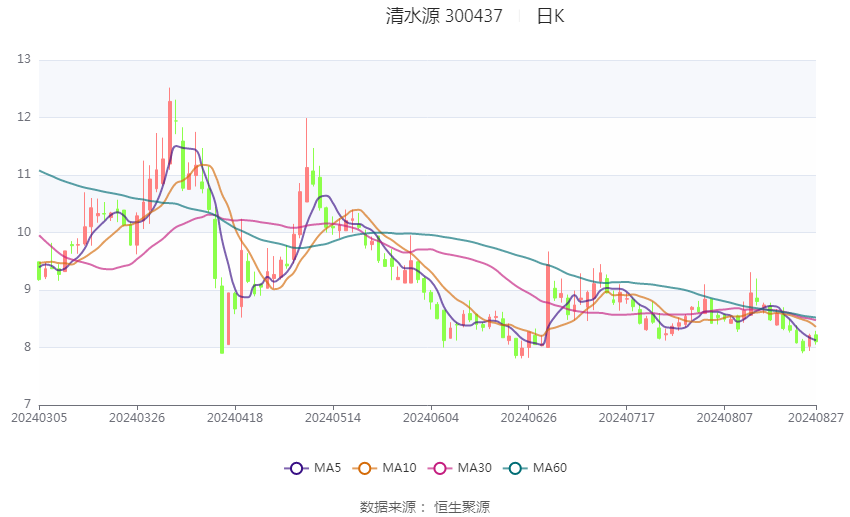Click the data source text 恒生聚源

[462, 507]
